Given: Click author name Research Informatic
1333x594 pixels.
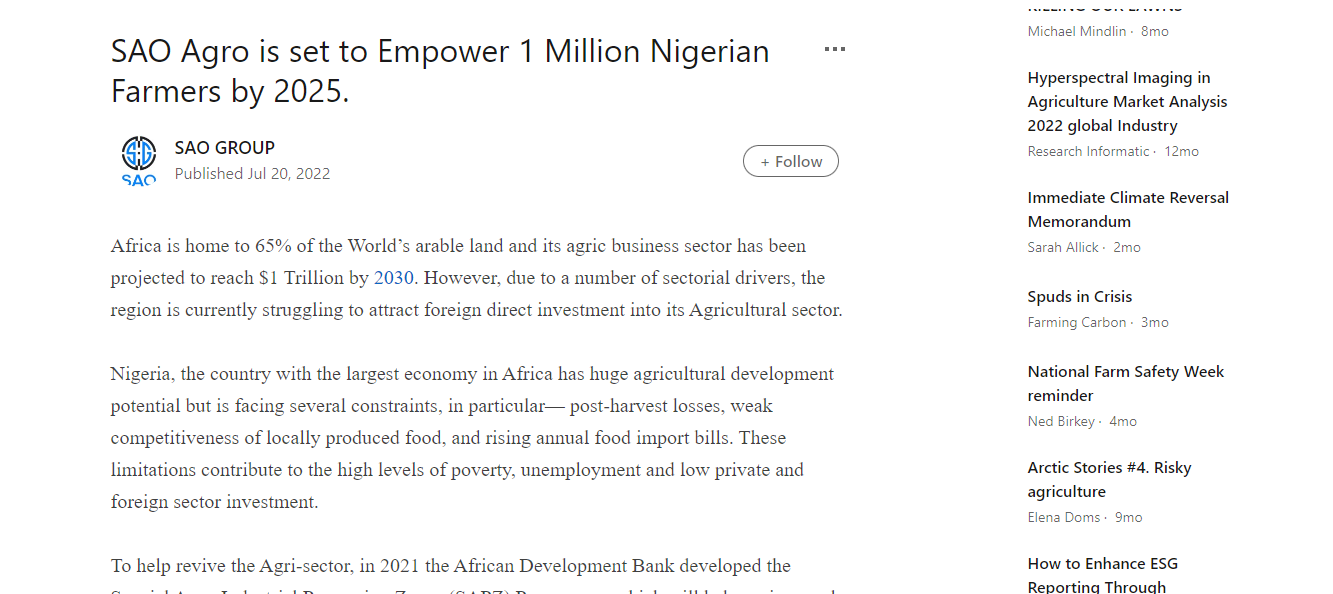Looking at the screenshot, I should click(1089, 152).
